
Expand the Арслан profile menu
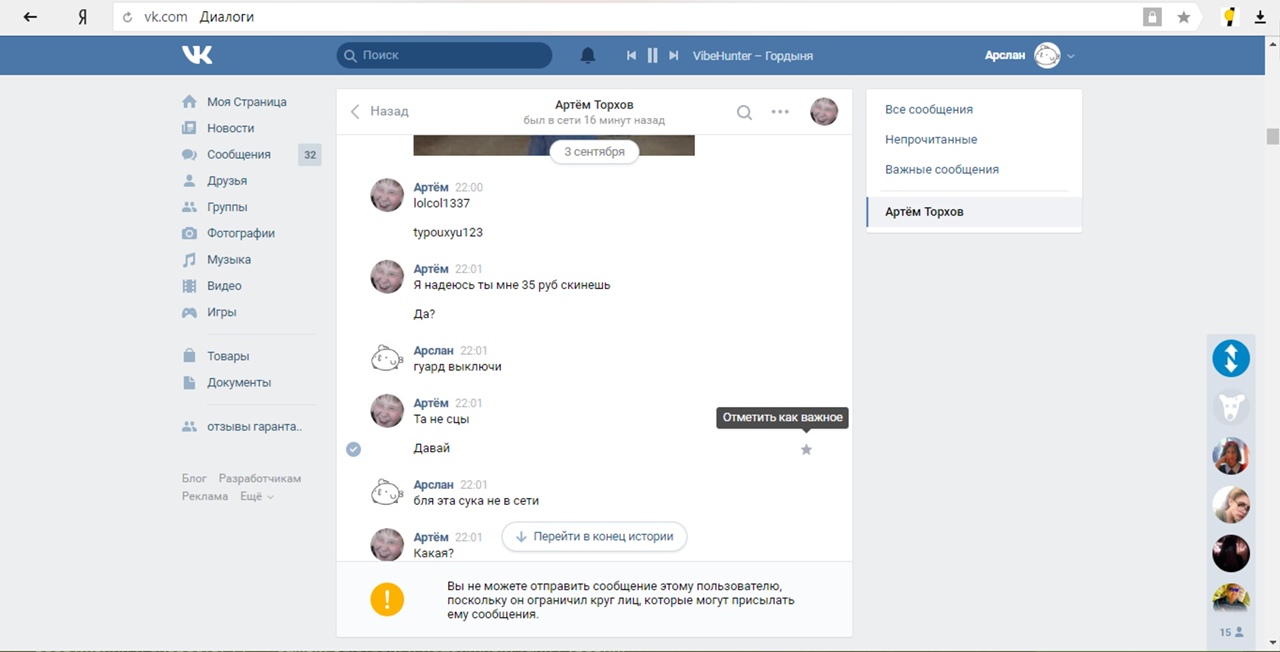1070,56
